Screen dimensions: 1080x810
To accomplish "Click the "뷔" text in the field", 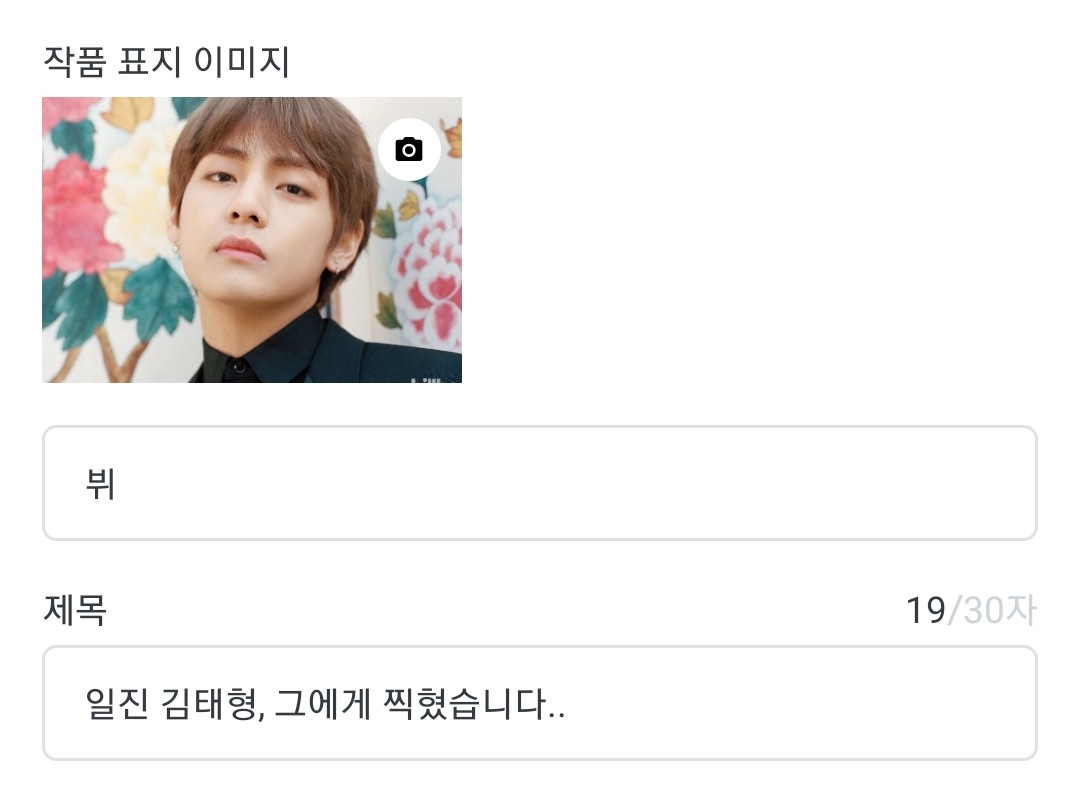I will [x=100, y=484].
